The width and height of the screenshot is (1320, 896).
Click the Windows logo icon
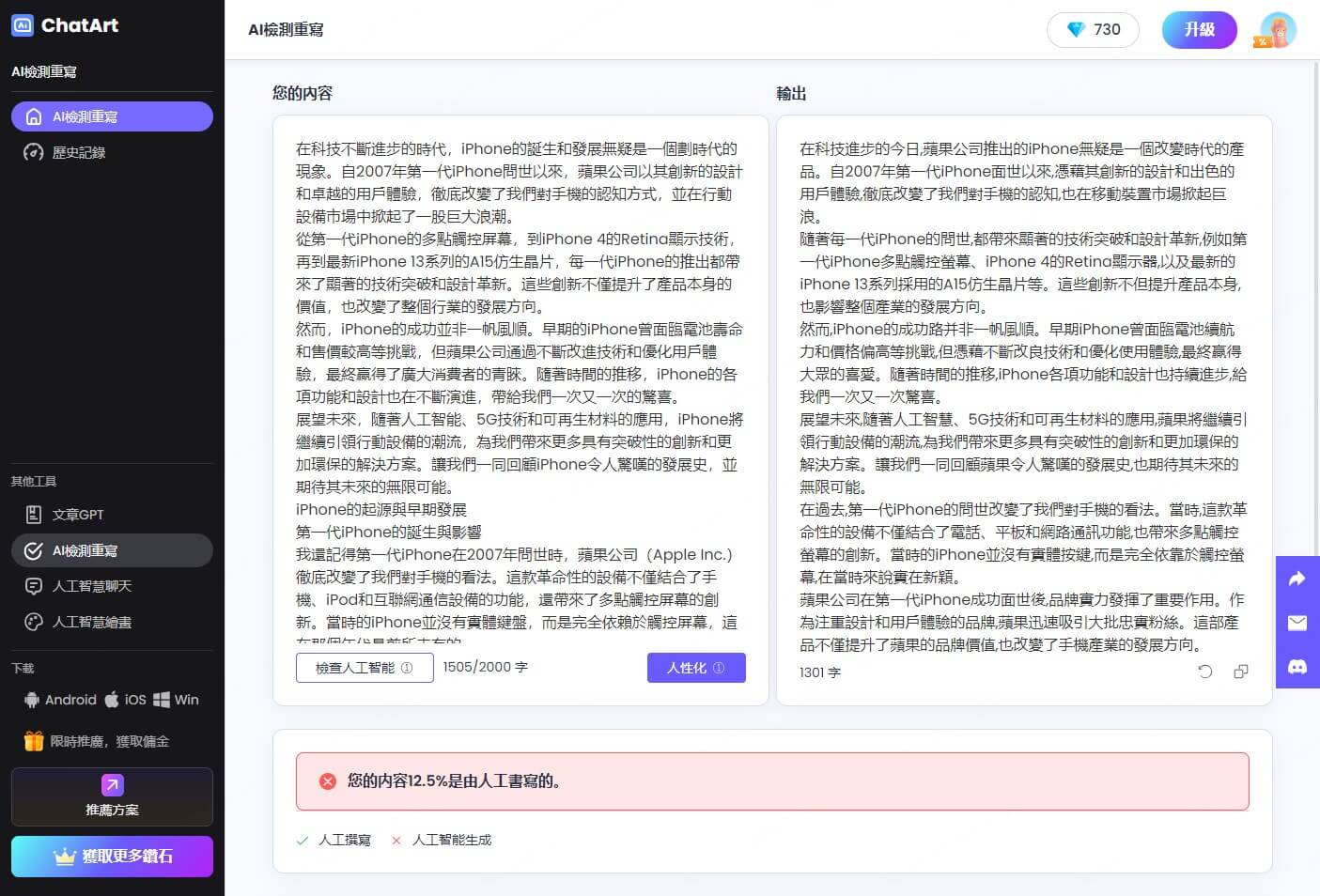[162, 700]
